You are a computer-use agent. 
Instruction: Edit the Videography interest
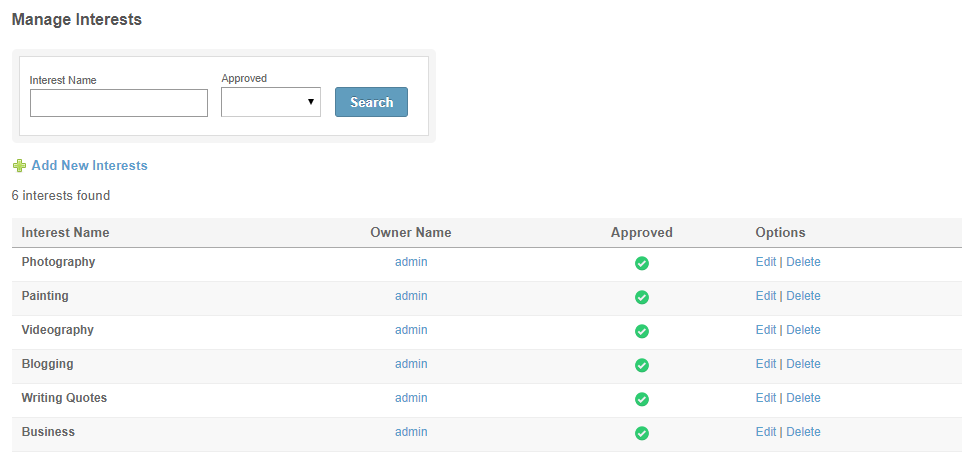766,330
